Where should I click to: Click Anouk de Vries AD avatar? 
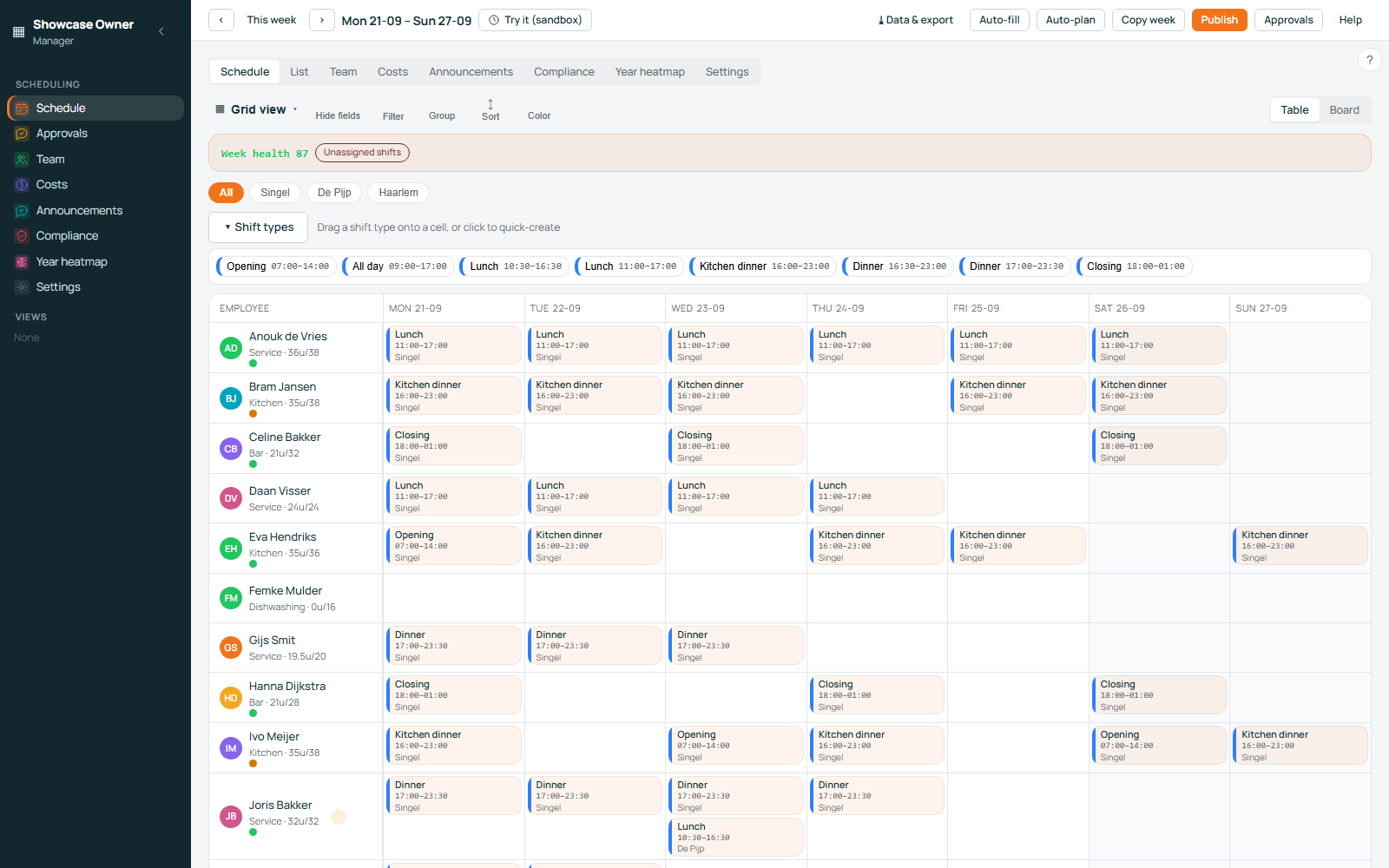pyautogui.click(x=231, y=348)
